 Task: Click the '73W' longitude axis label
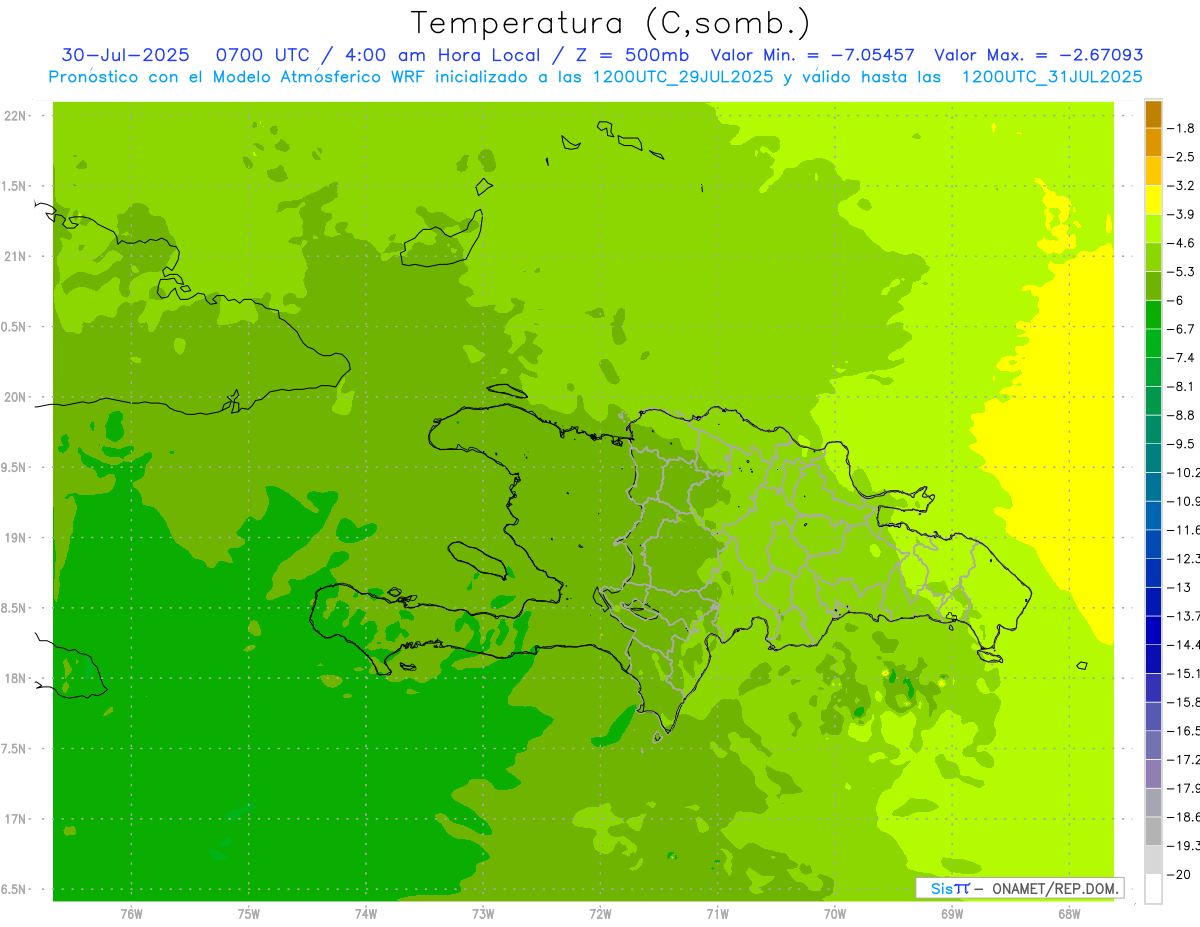pos(482,913)
